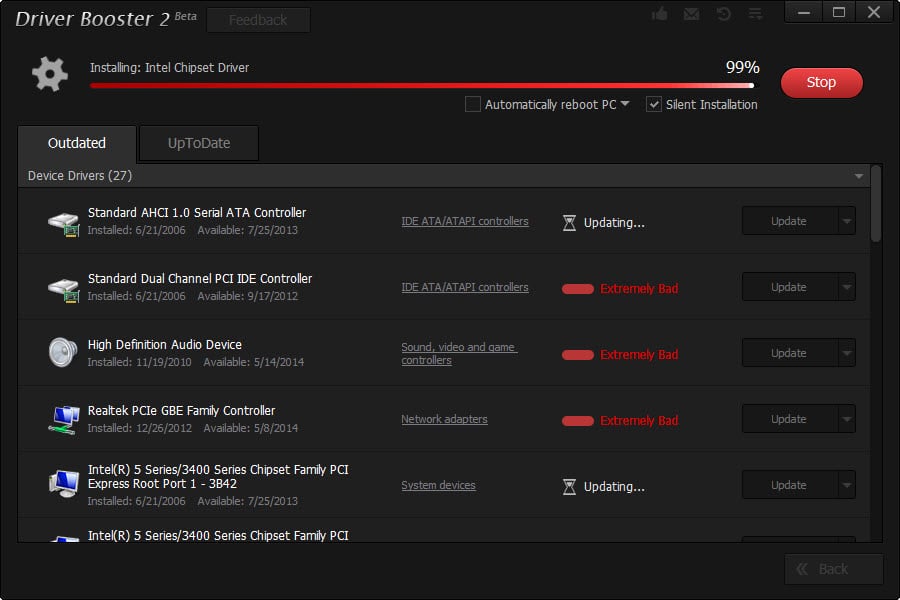Click the settings gear icon

point(49,74)
